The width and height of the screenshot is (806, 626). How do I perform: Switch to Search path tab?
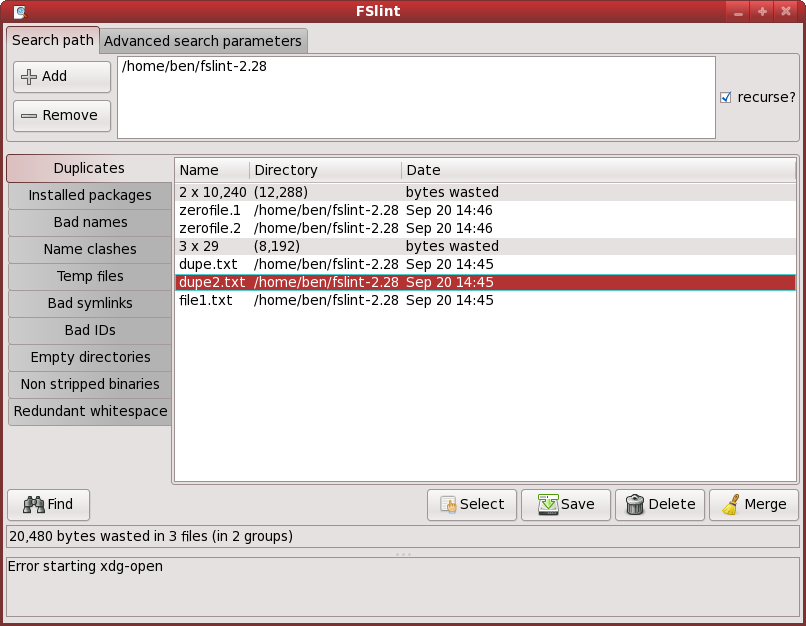[x=52, y=40]
